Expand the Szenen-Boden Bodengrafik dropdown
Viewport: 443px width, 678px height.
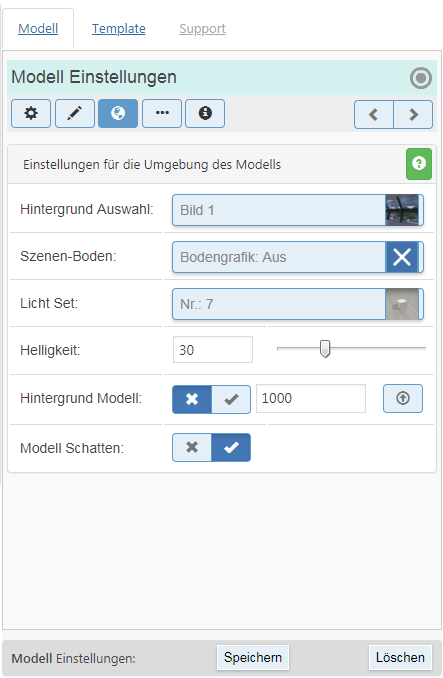pyautogui.click(x=298, y=257)
